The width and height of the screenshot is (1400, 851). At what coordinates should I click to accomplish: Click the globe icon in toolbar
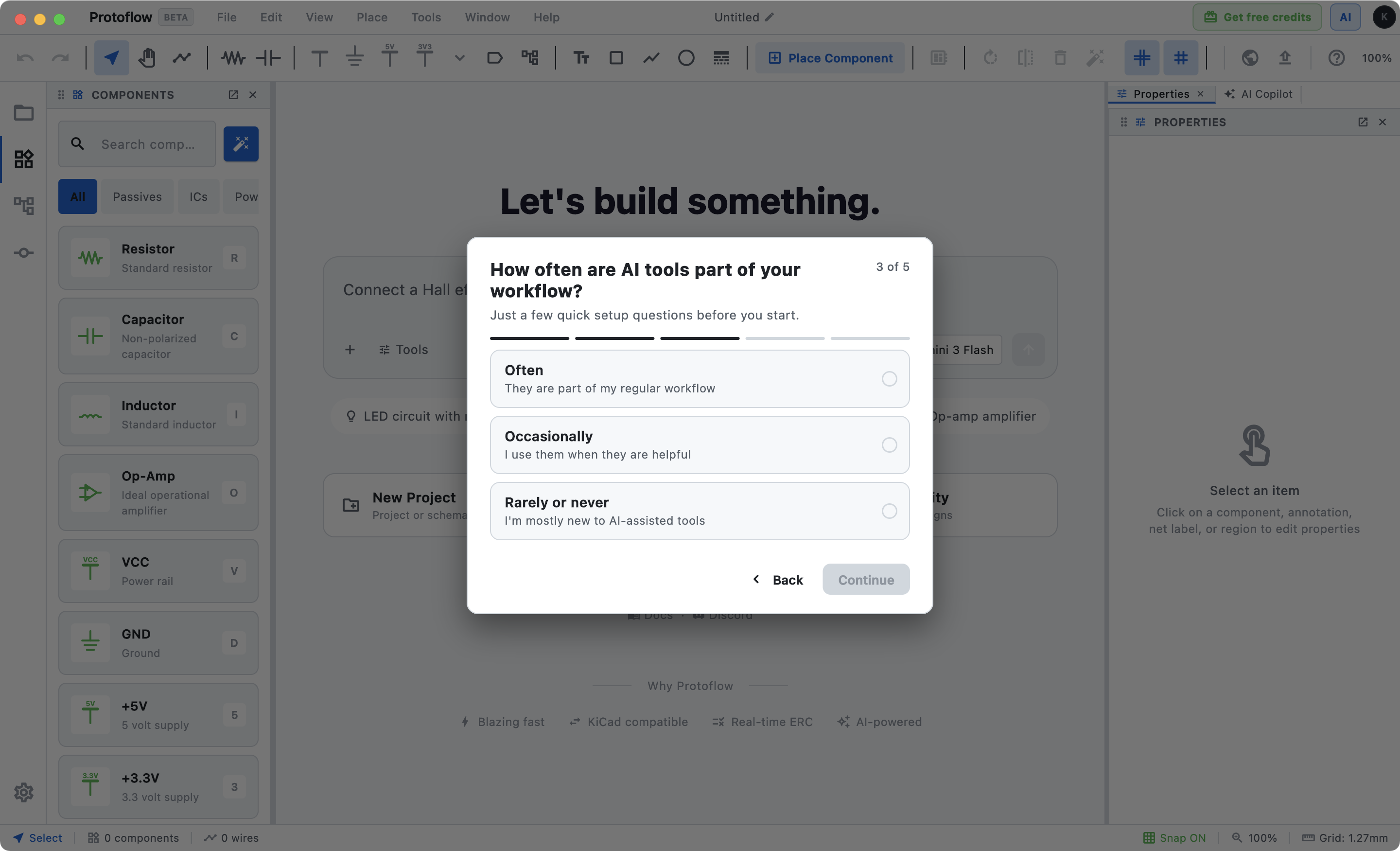[1249, 57]
